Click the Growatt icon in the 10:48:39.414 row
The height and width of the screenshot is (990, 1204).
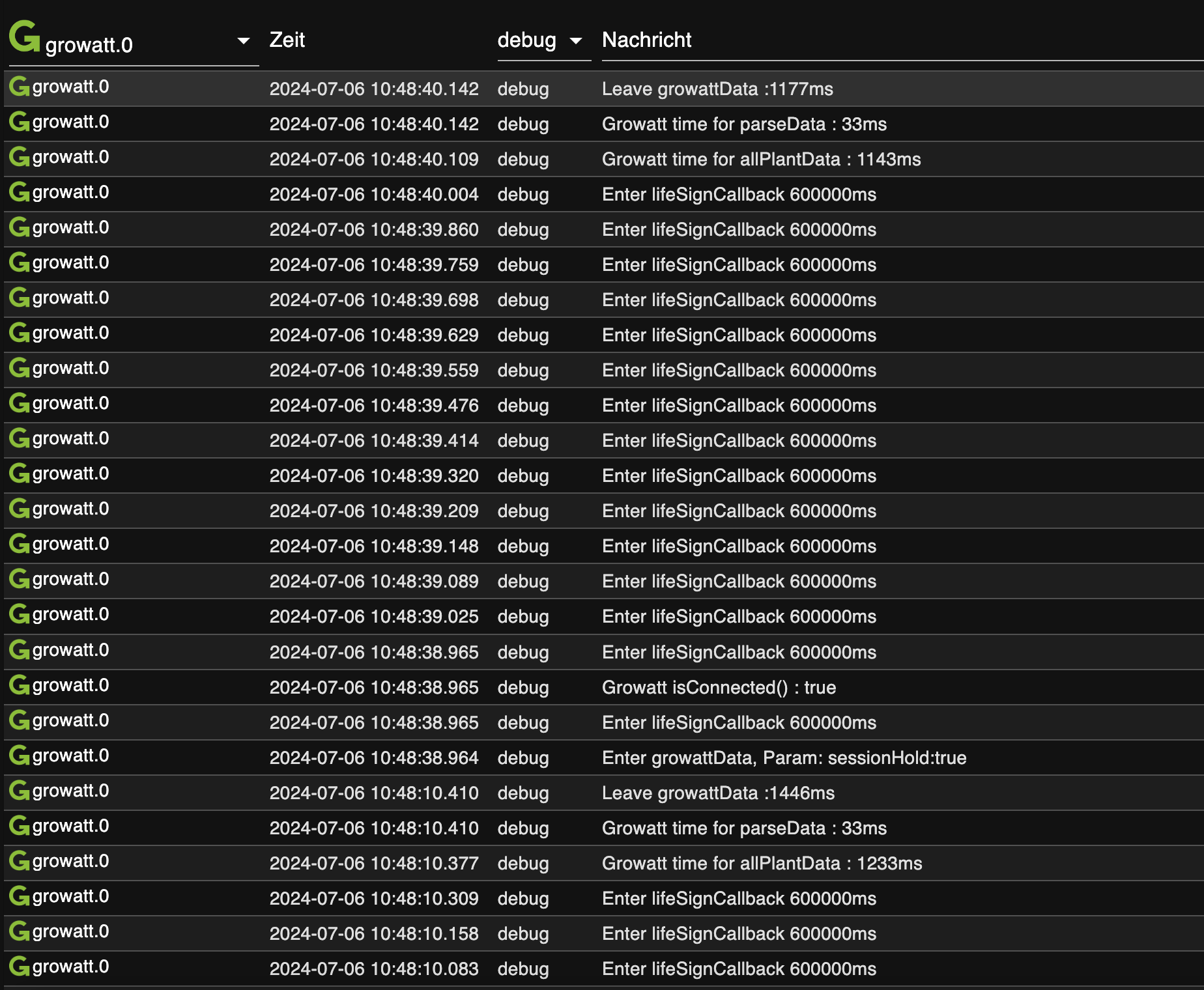point(20,438)
